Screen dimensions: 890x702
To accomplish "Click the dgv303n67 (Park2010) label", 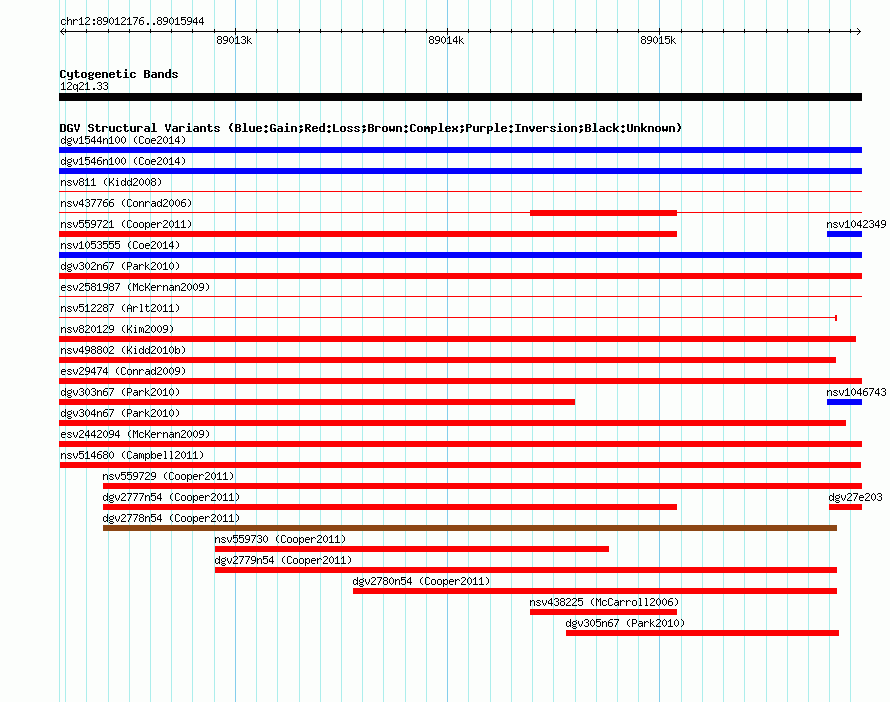I will pos(120,392).
